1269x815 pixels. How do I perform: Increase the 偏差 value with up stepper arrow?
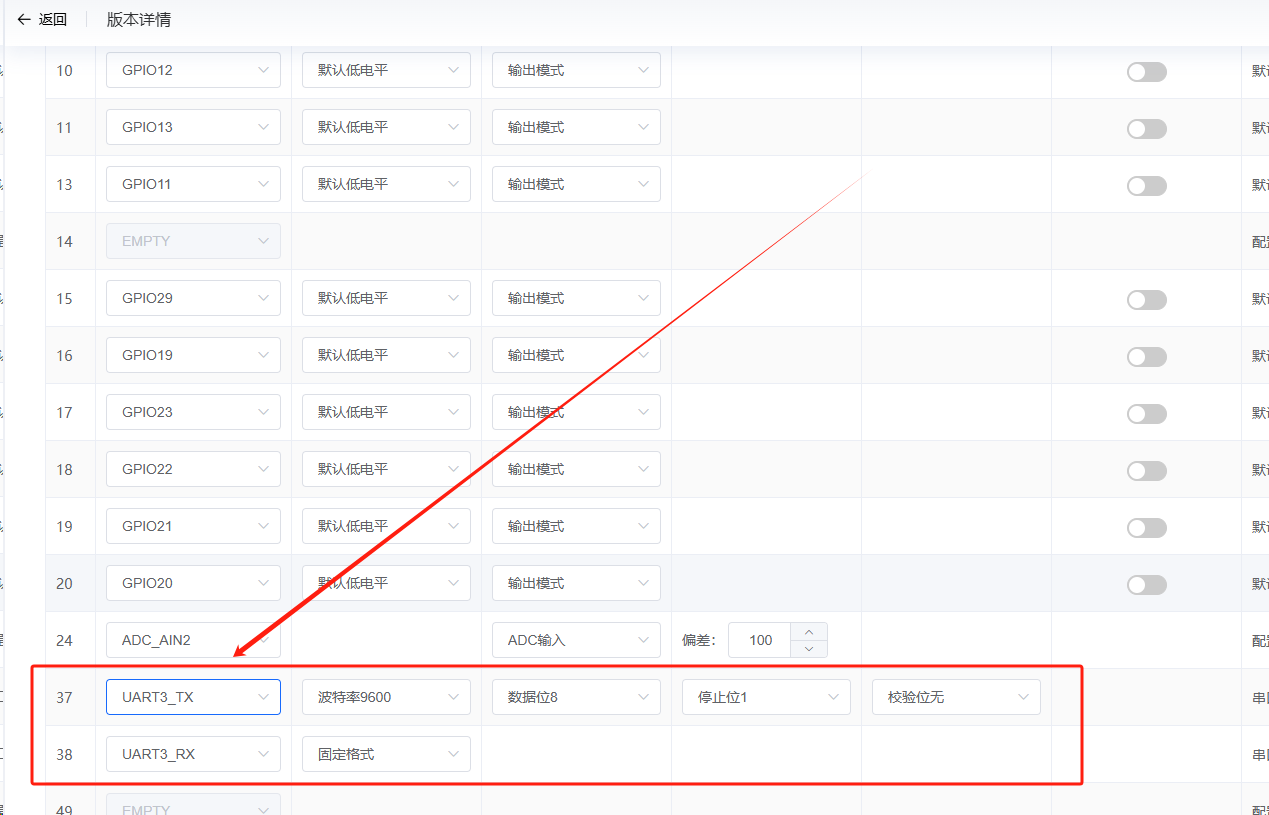coord(809,631)
